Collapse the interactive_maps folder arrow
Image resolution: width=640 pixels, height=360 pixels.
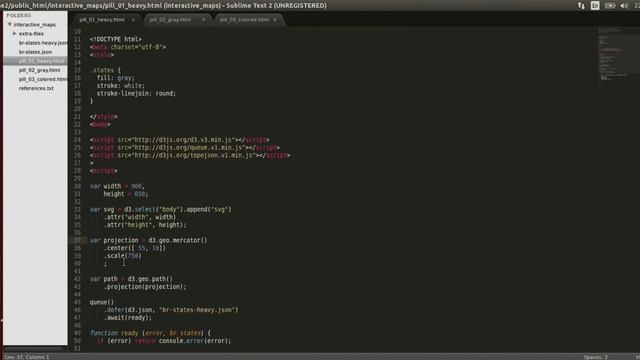9,24
